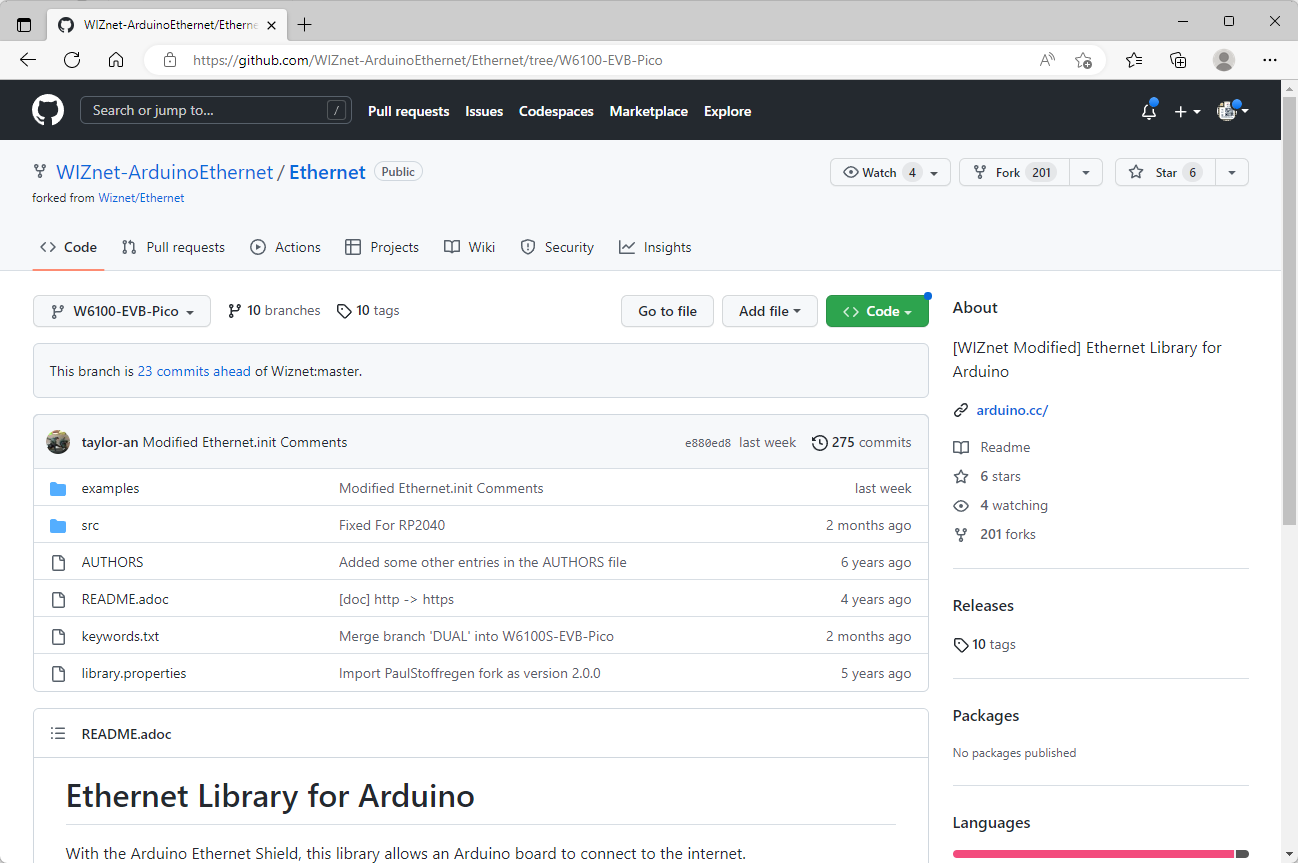This screenshot has width=1298, height=863.
Task: Open the Watch dropdown
Action: pyautogui.click(x=890, y=172)
